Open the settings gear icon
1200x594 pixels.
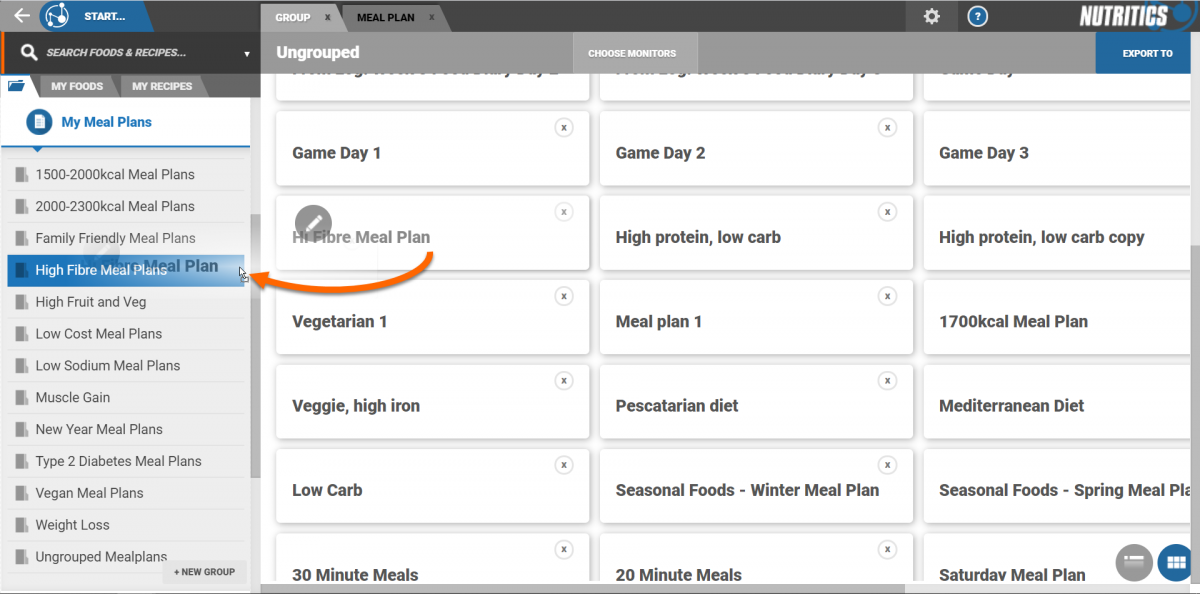click(x=932, y=16)
